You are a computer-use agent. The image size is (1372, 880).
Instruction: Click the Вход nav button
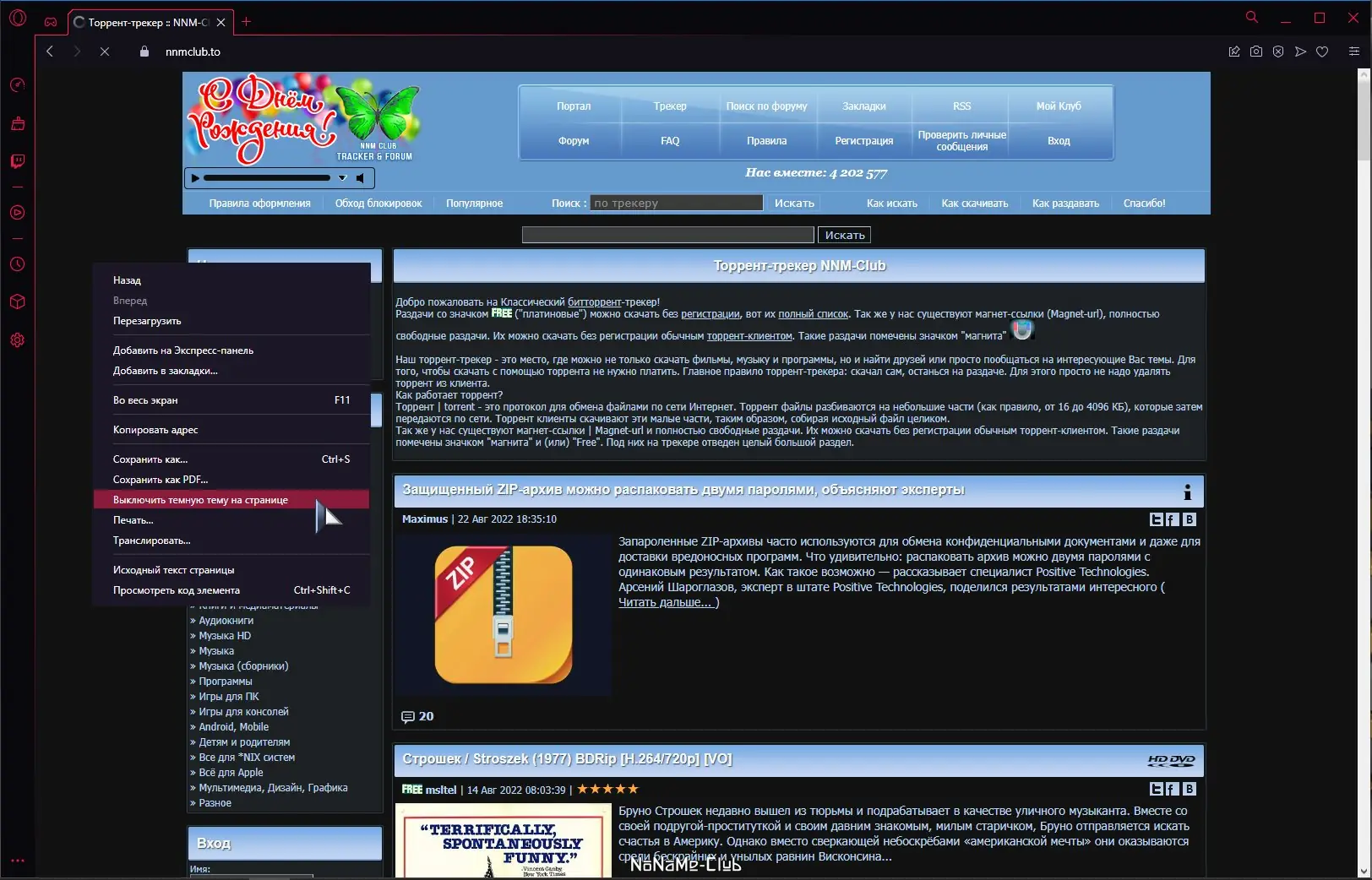1059,141
